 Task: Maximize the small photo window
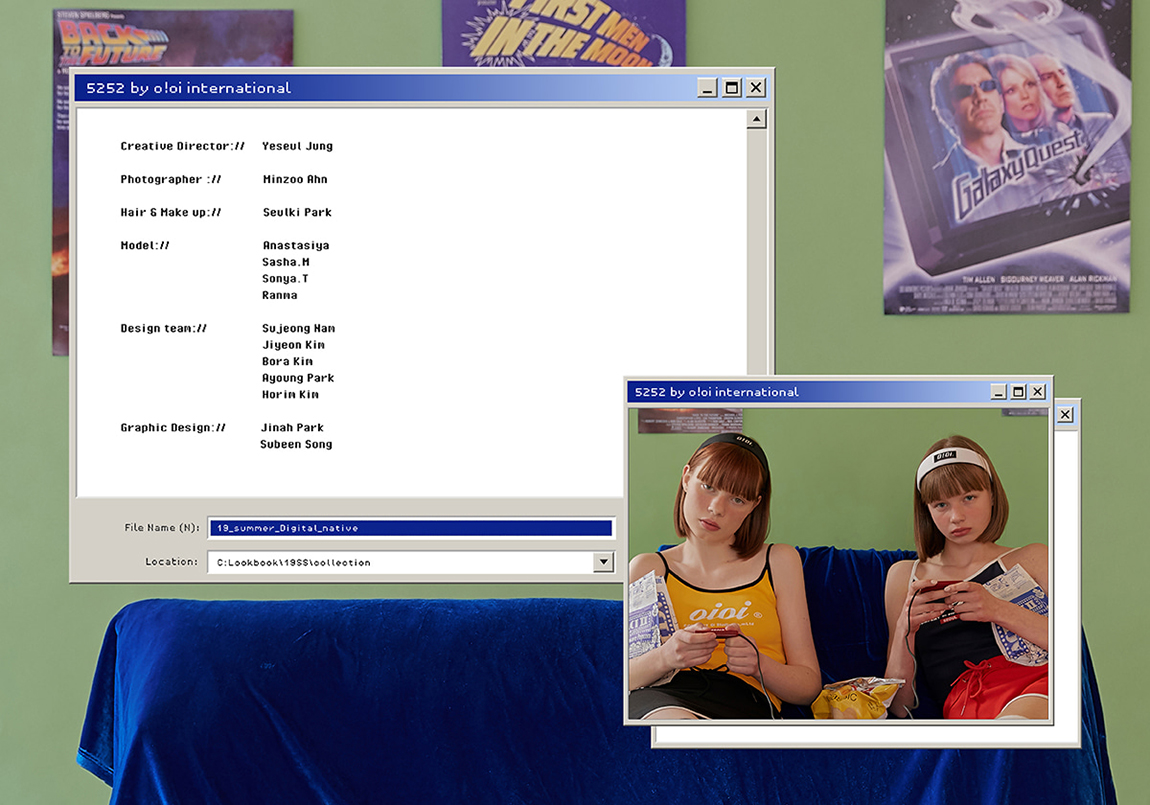pos(1018,392)
